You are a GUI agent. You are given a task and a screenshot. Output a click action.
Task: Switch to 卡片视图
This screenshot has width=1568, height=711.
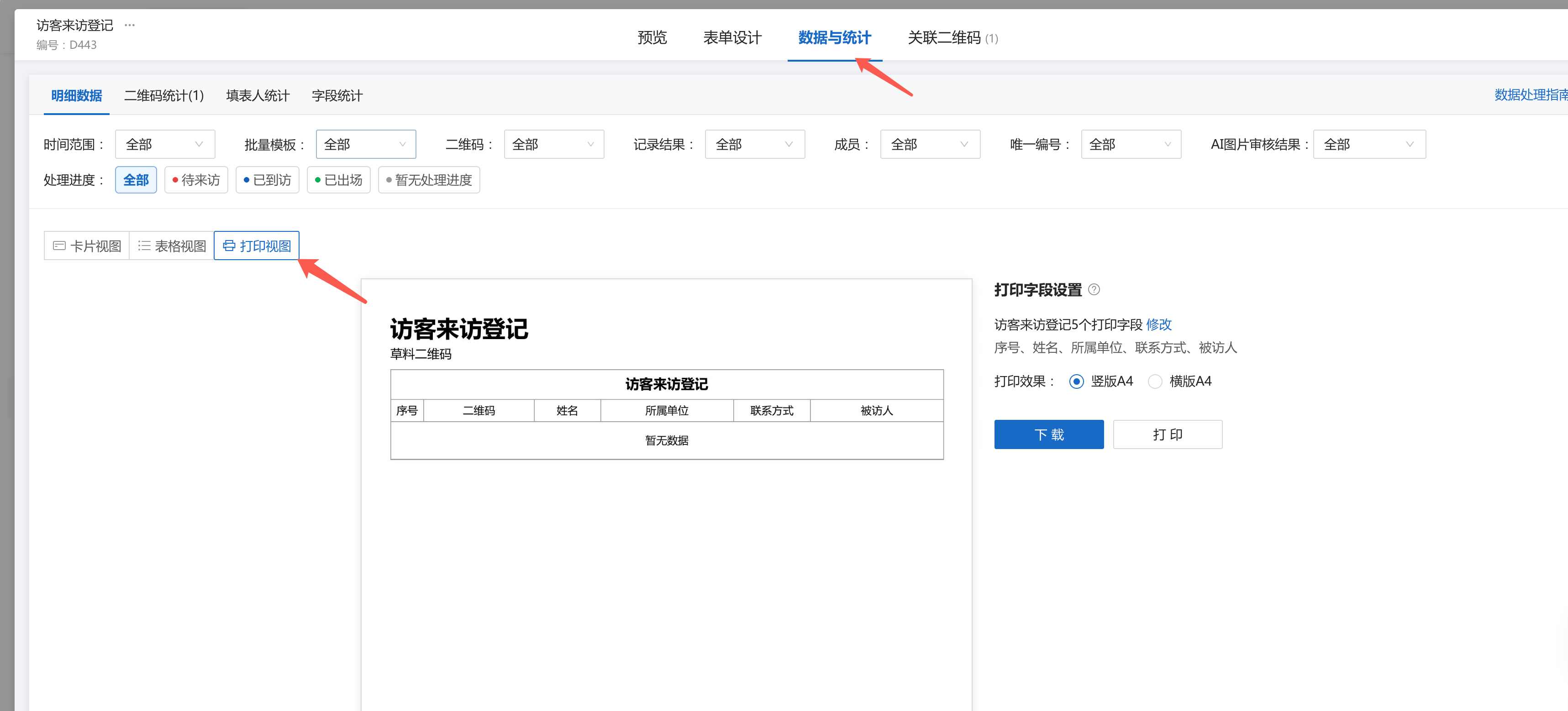tap(86, 246)
